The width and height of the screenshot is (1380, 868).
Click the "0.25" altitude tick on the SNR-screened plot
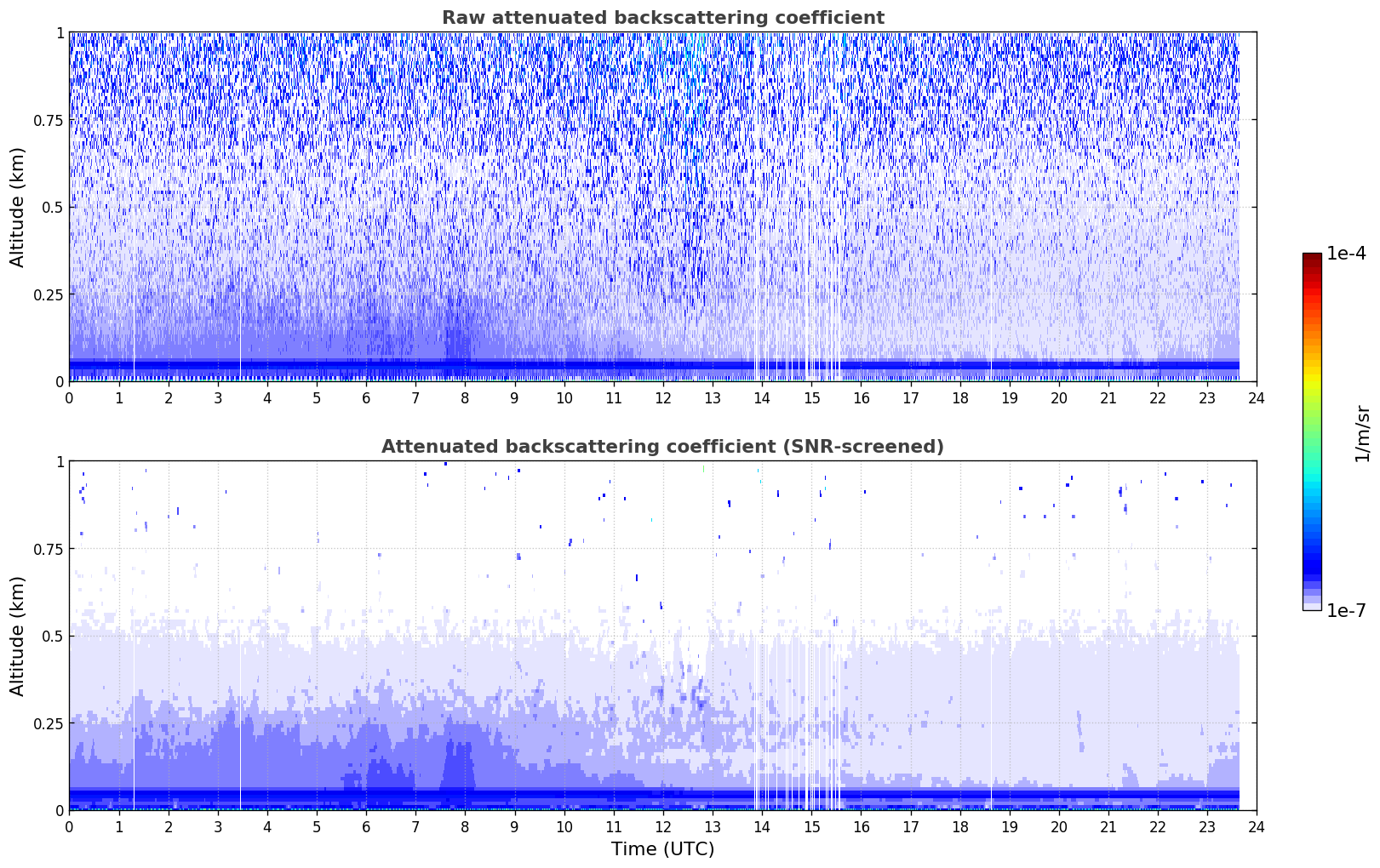[49, 723]
